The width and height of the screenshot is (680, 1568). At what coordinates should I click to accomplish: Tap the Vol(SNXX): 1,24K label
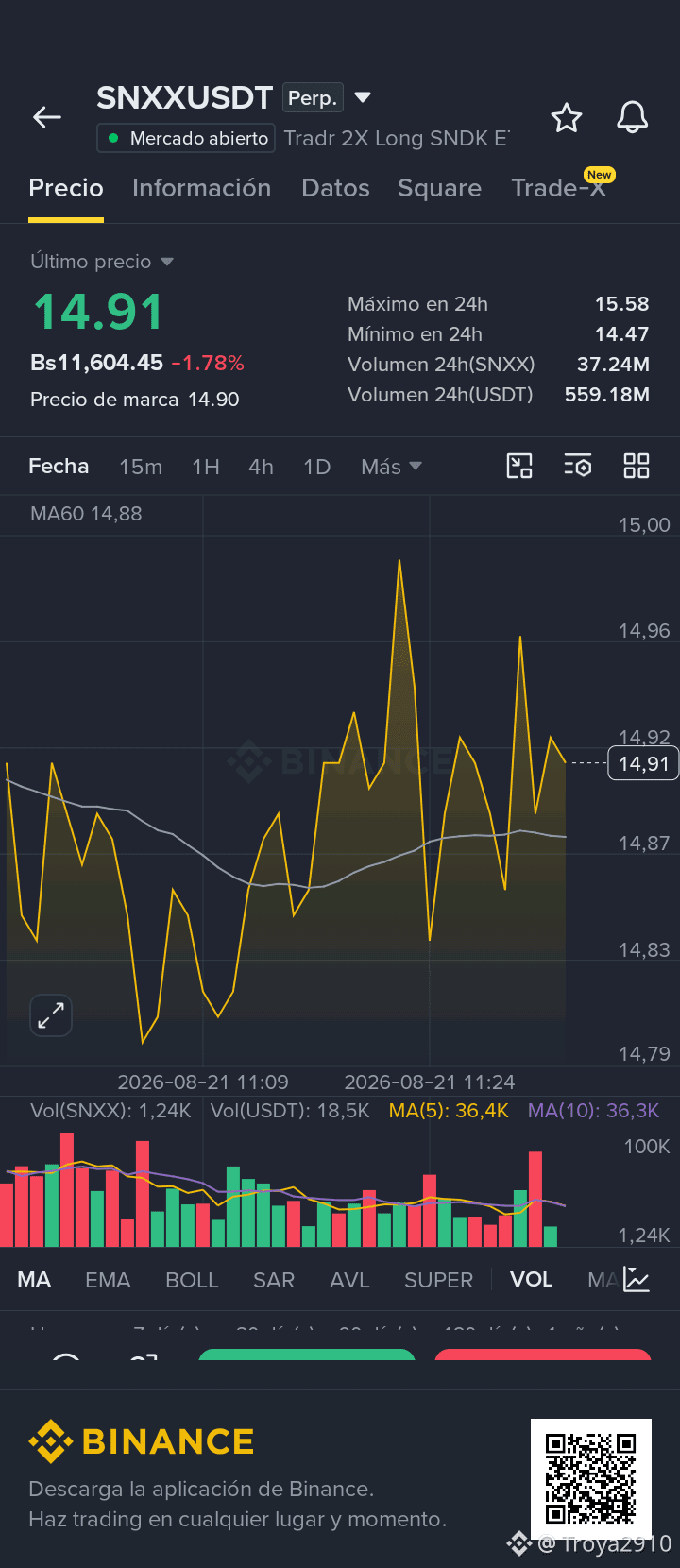[110, 1111]
